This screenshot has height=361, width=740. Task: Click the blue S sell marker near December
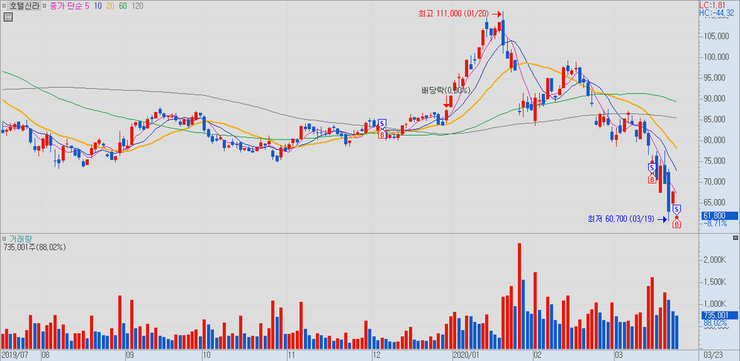(382, 124)
